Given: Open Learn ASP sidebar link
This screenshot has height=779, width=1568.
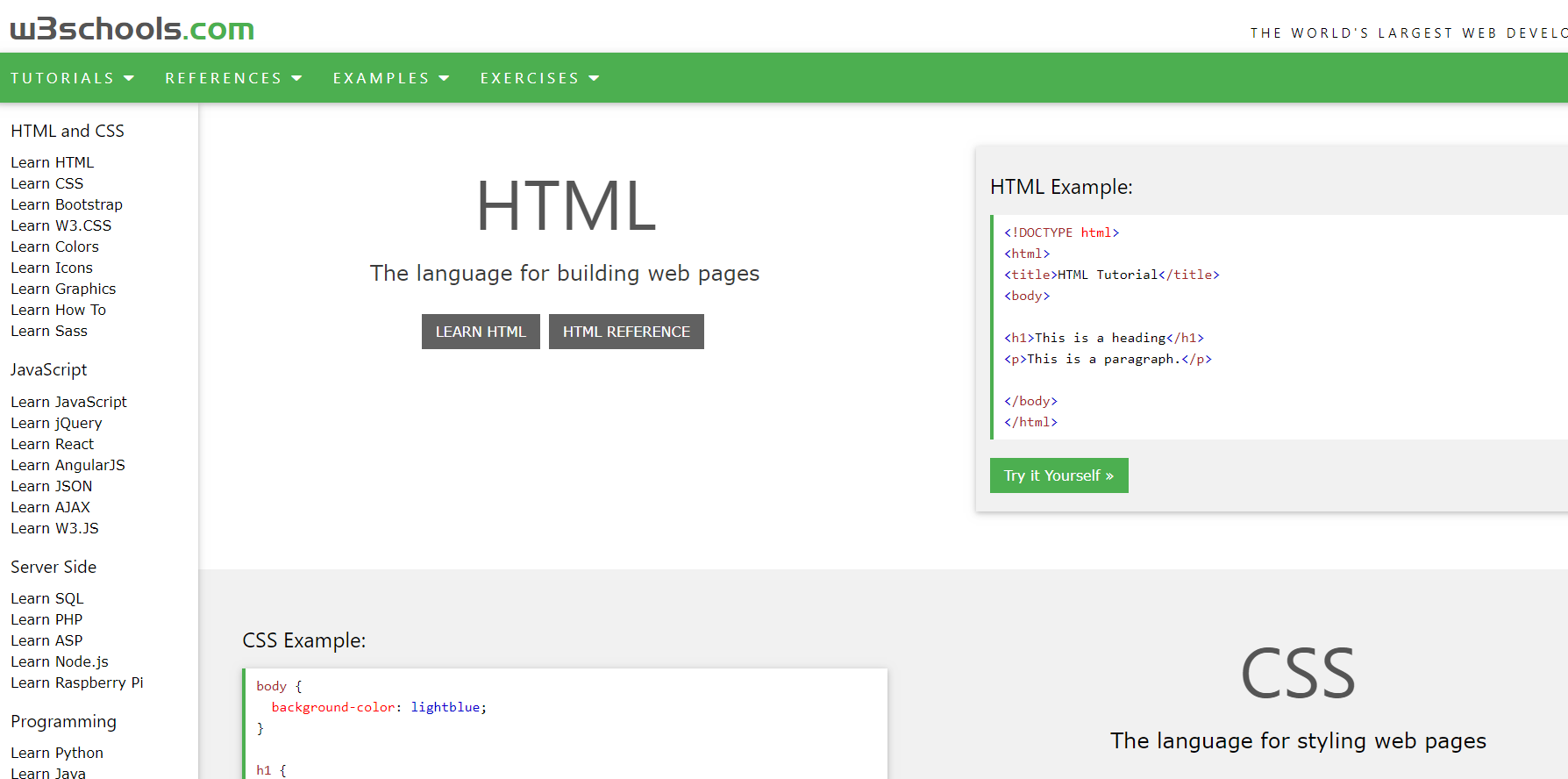Looking at the screenshot, I should tap(46, 640).
